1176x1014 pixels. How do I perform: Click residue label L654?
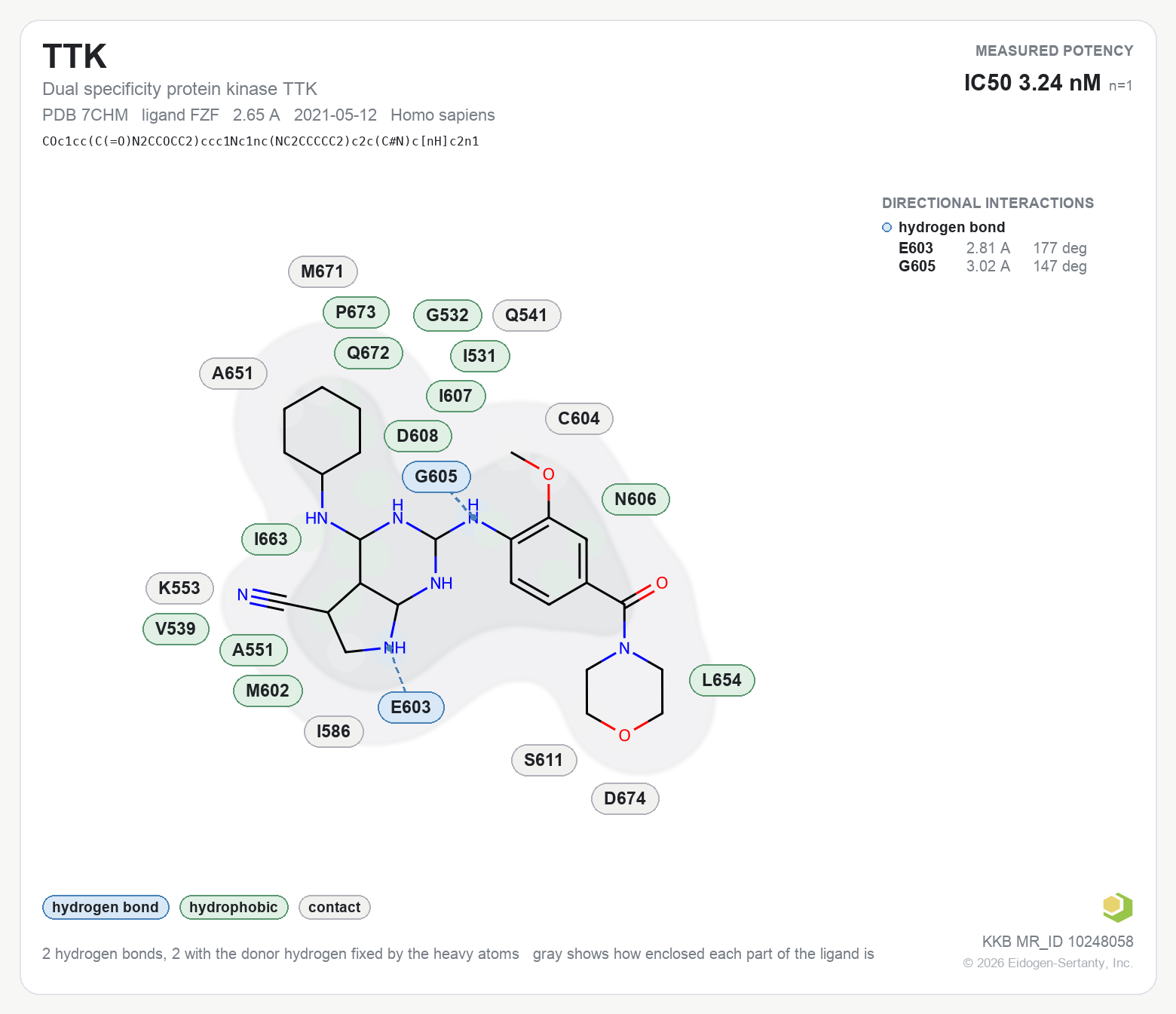pos(722,680)
